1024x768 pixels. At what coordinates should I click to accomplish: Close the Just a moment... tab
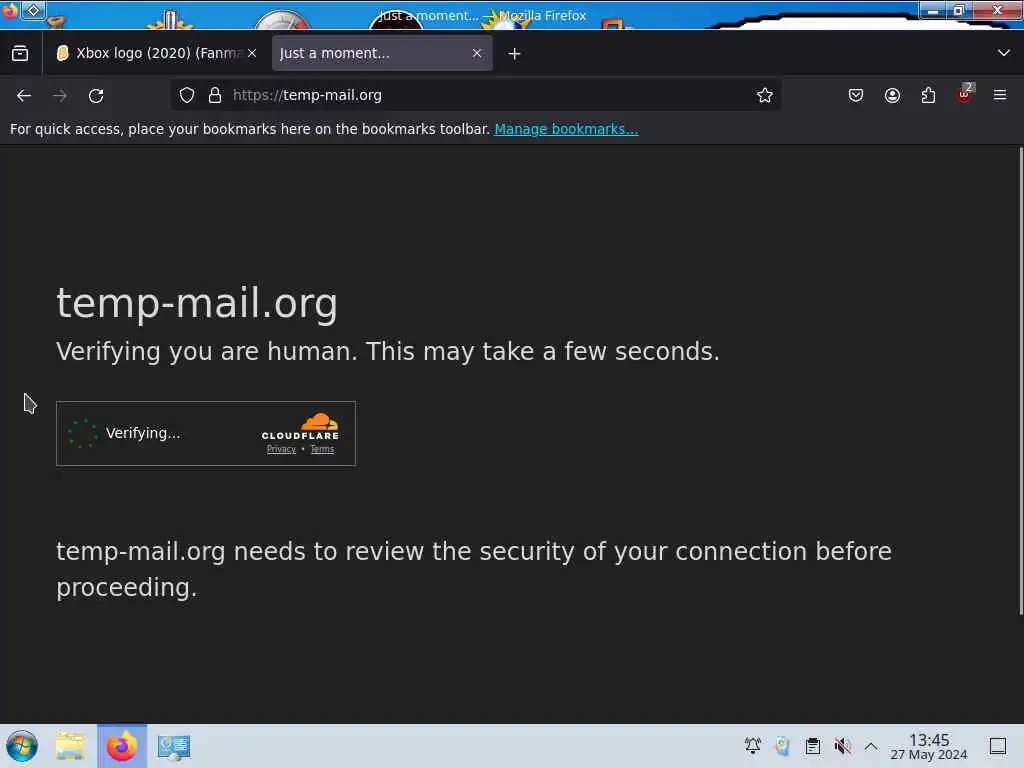(477, 54)
